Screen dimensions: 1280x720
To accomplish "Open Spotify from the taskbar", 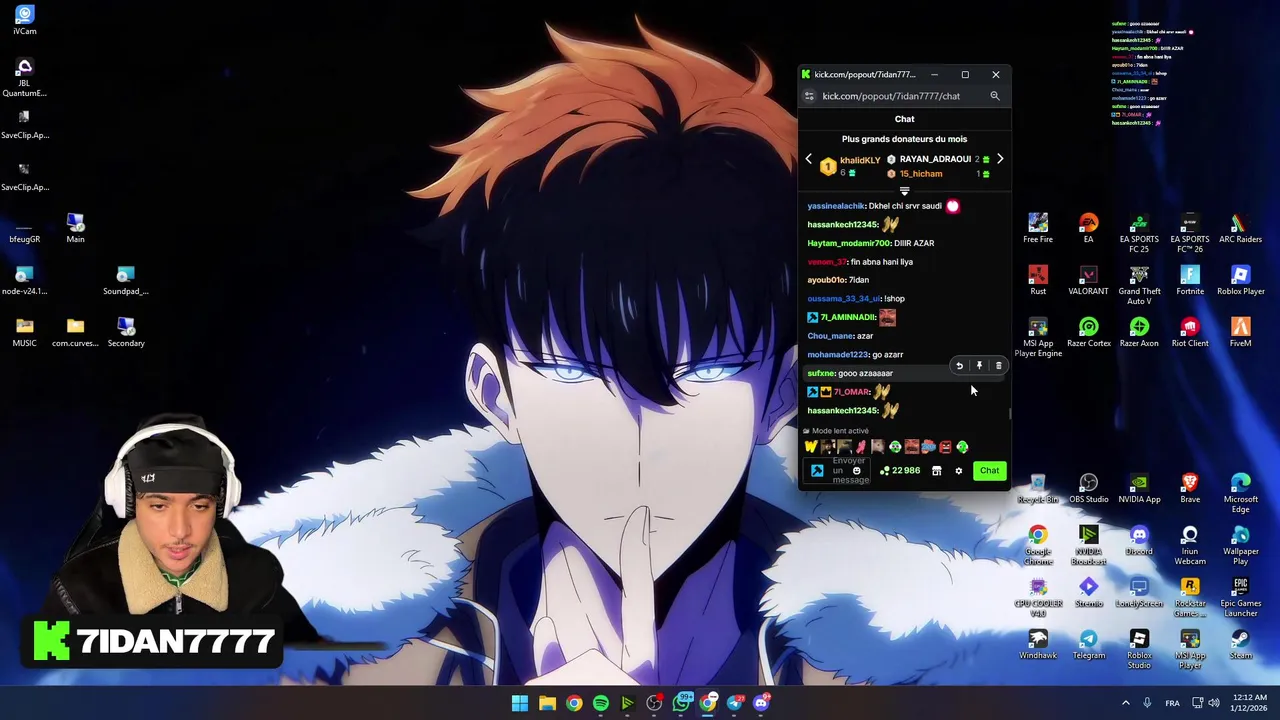I will coord(601,703).
